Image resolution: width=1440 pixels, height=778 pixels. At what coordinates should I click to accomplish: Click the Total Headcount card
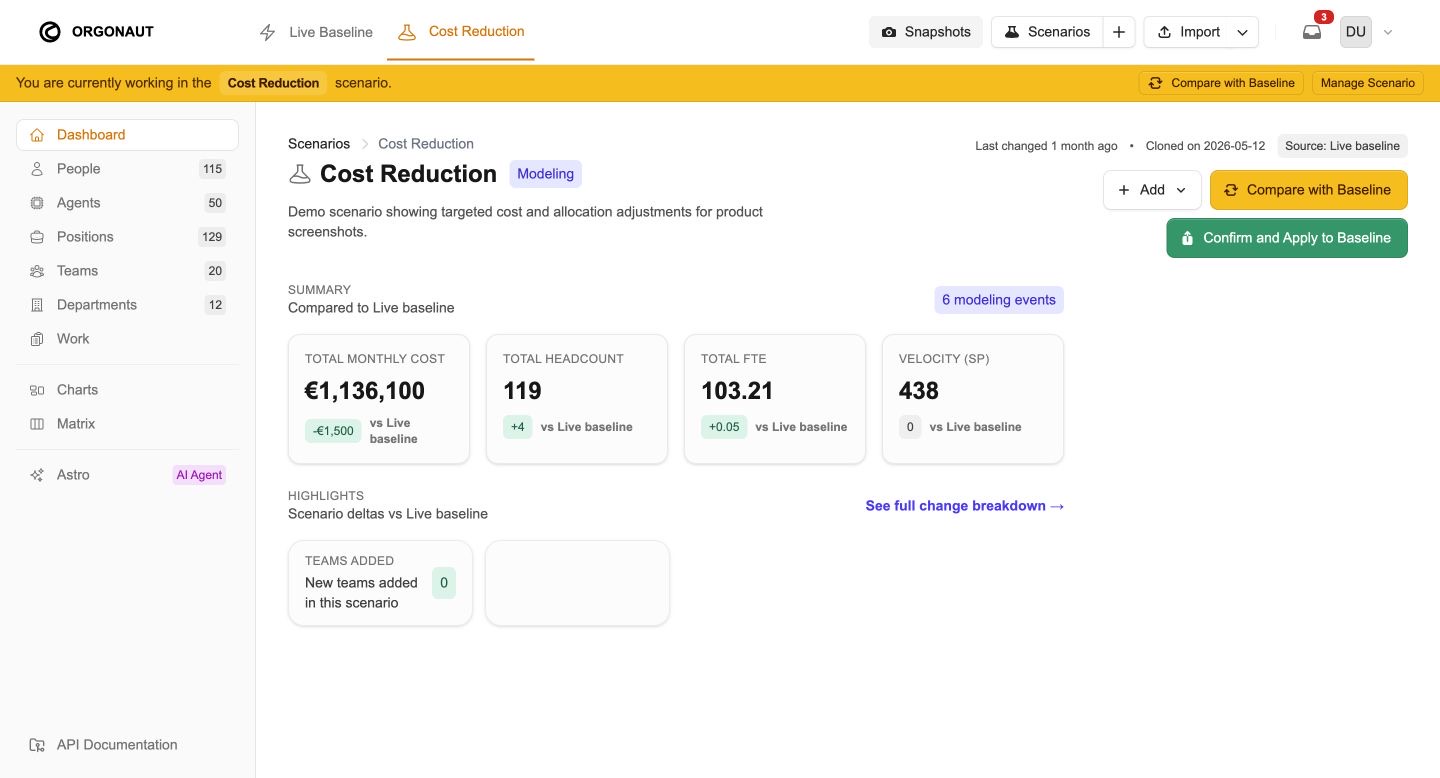577,399
